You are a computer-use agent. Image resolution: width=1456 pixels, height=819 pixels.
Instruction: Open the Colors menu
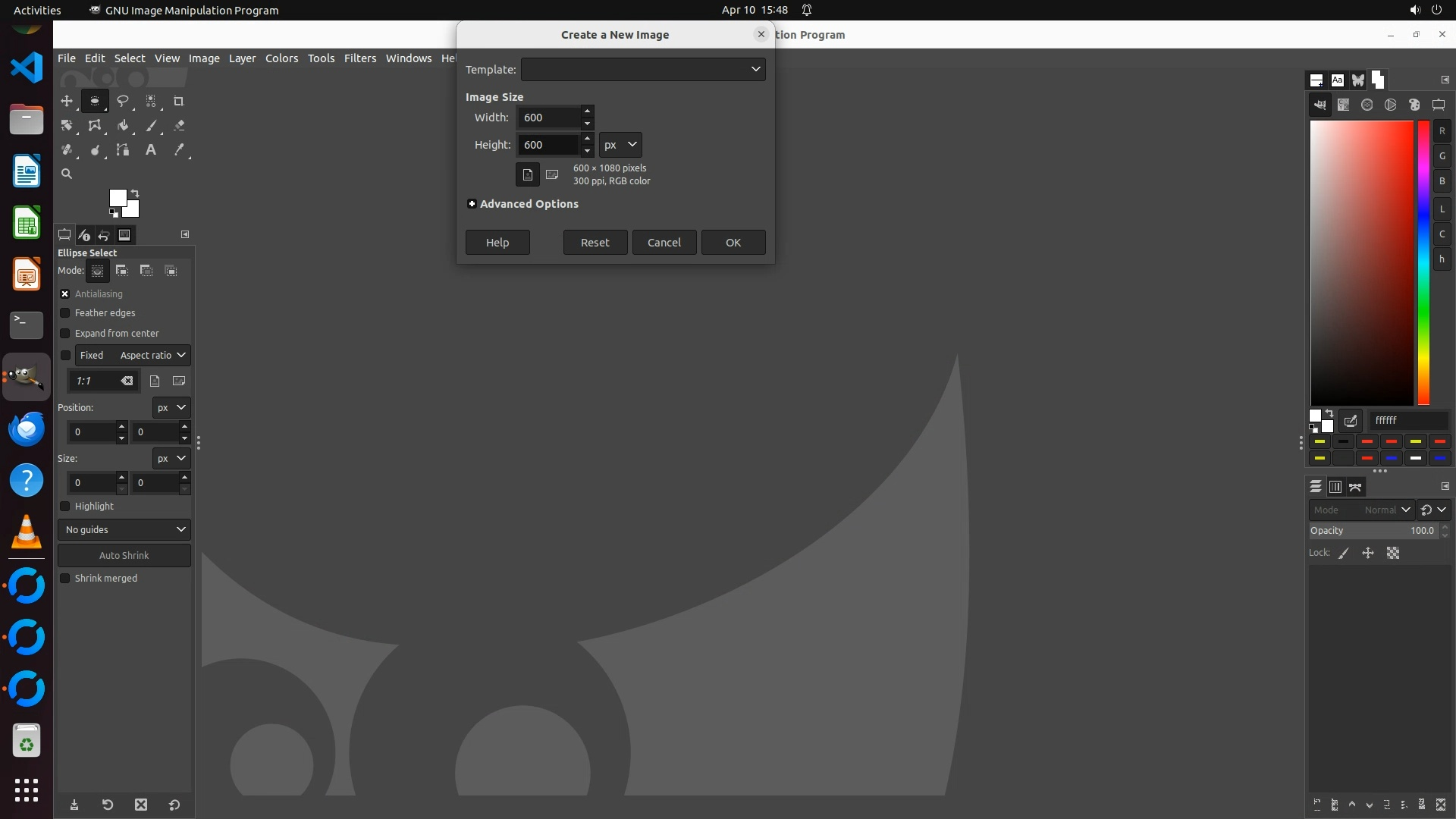(281, 58)
